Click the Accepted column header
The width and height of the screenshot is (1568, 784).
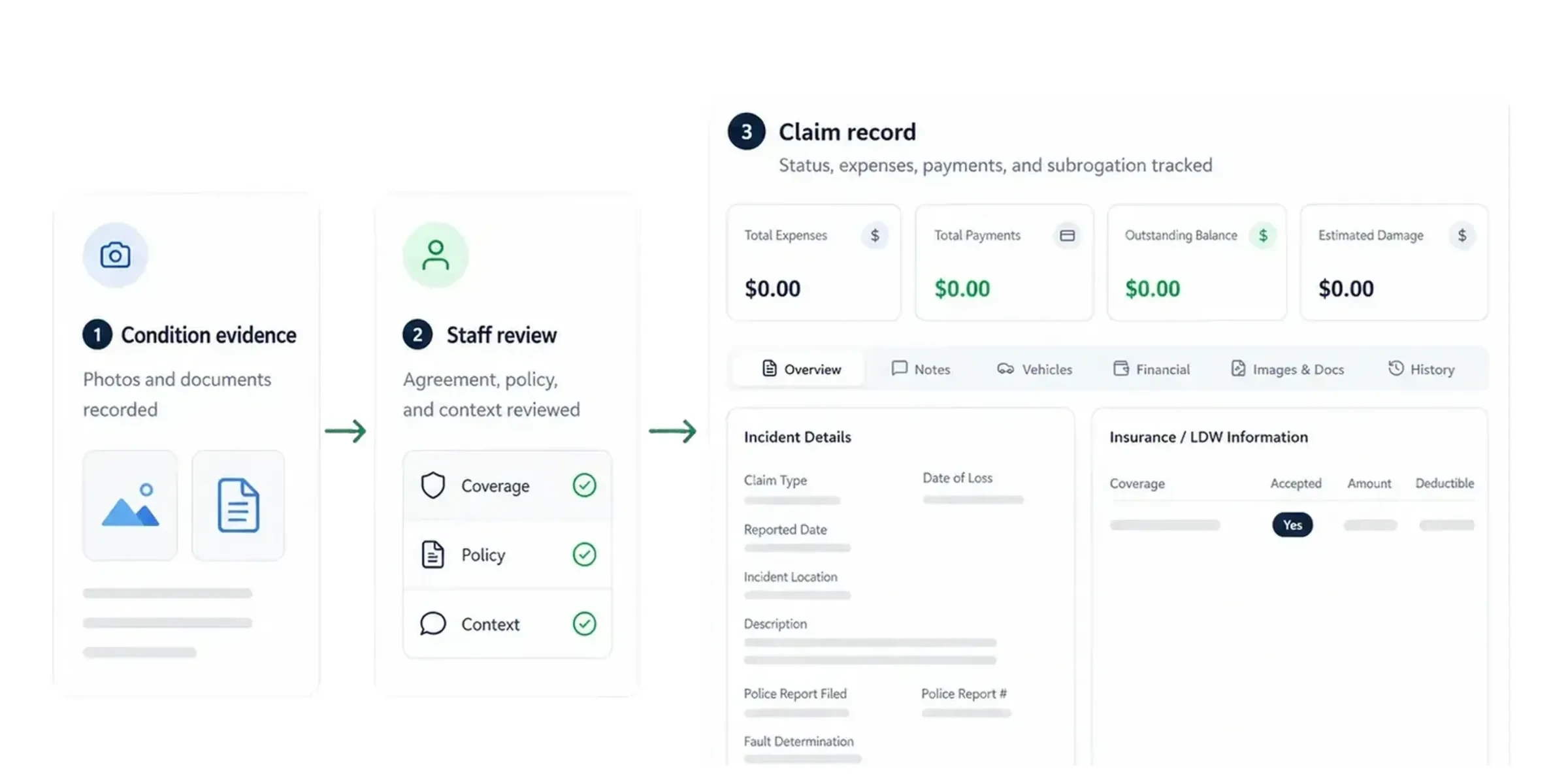coord(1296,483)
